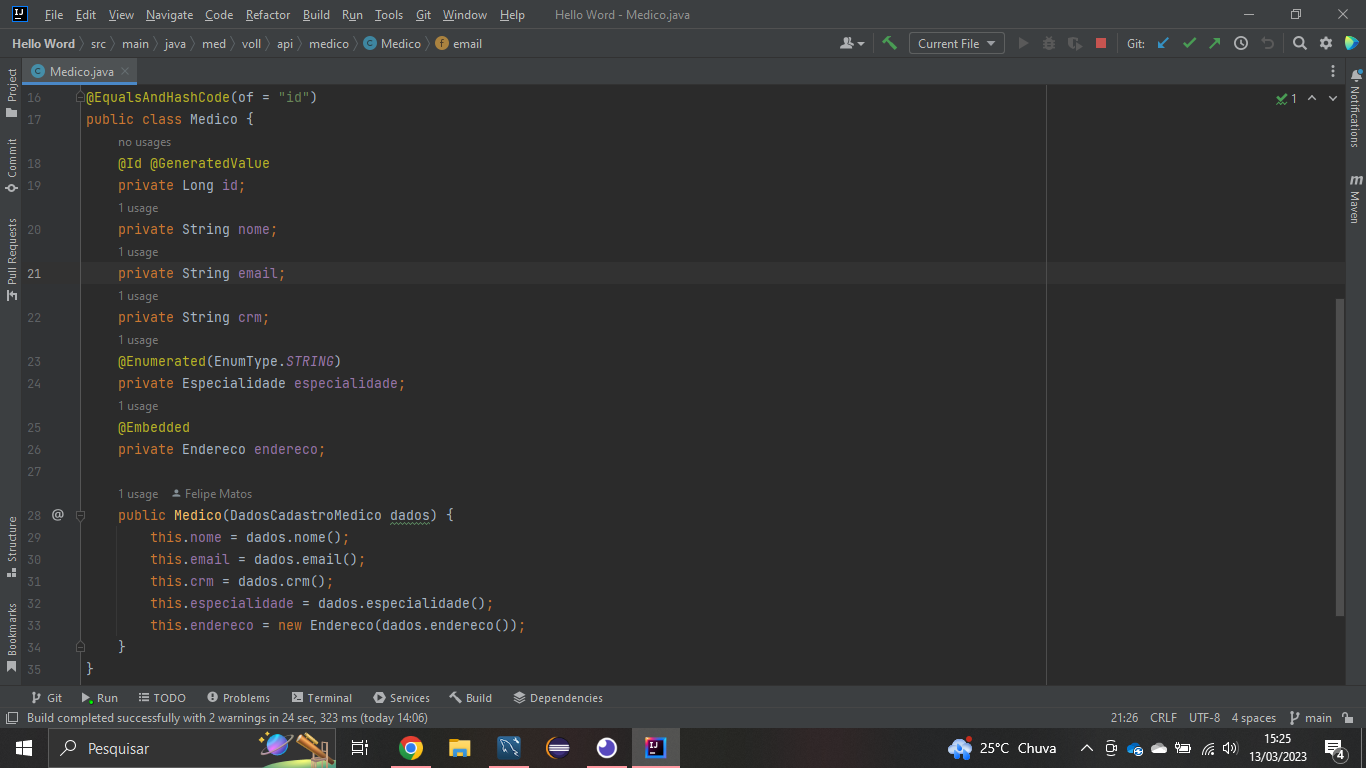
Task: Open the TODO tool window
Action: (x=162, y=698)
